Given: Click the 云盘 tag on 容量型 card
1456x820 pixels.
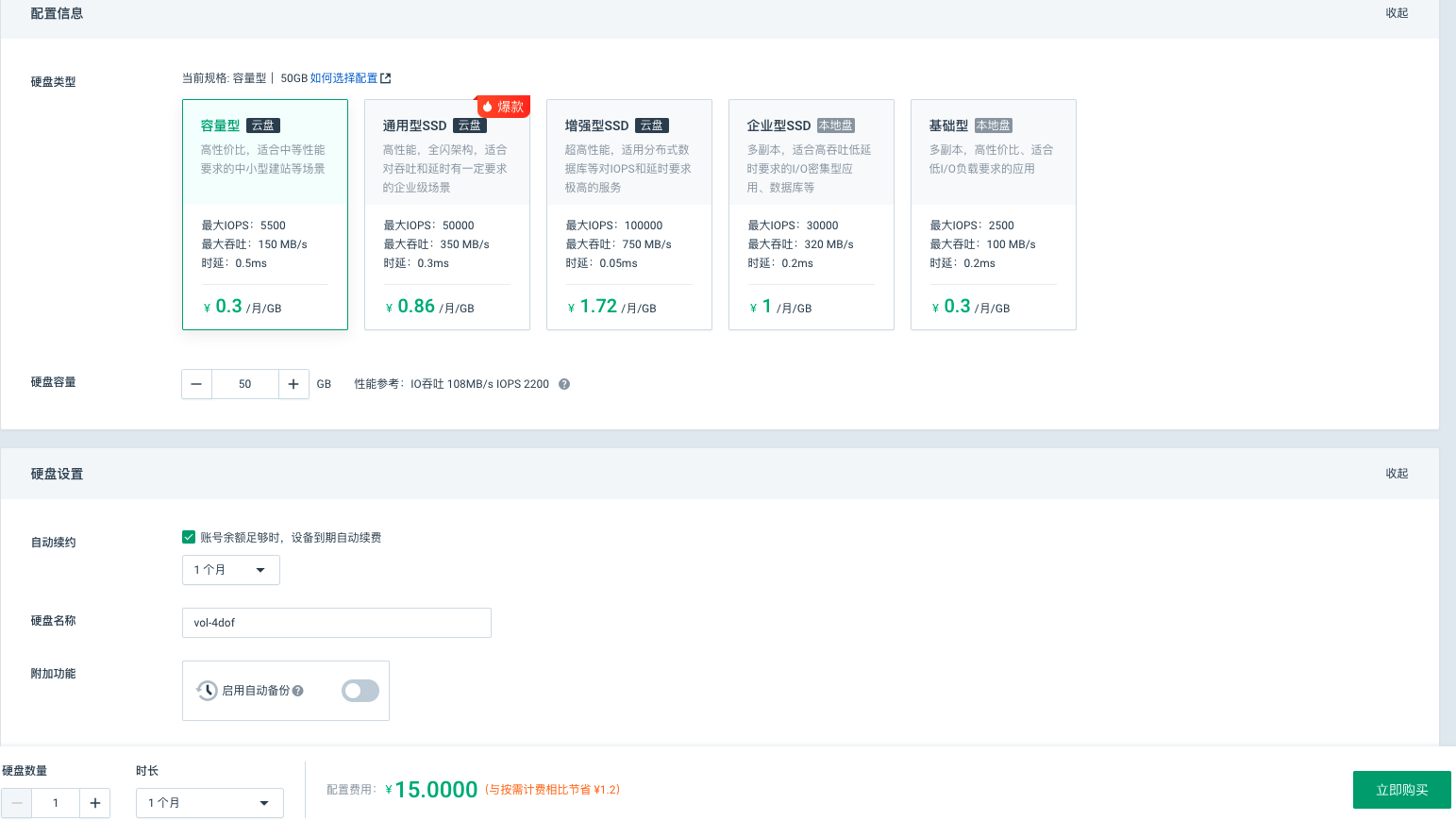Looking at the screenshot, I should 263,126.
